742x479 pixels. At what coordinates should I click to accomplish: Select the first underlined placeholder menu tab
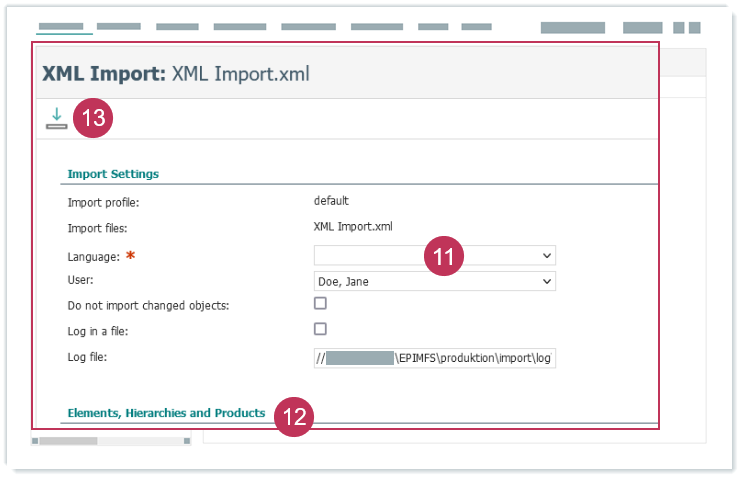point(60,27)
